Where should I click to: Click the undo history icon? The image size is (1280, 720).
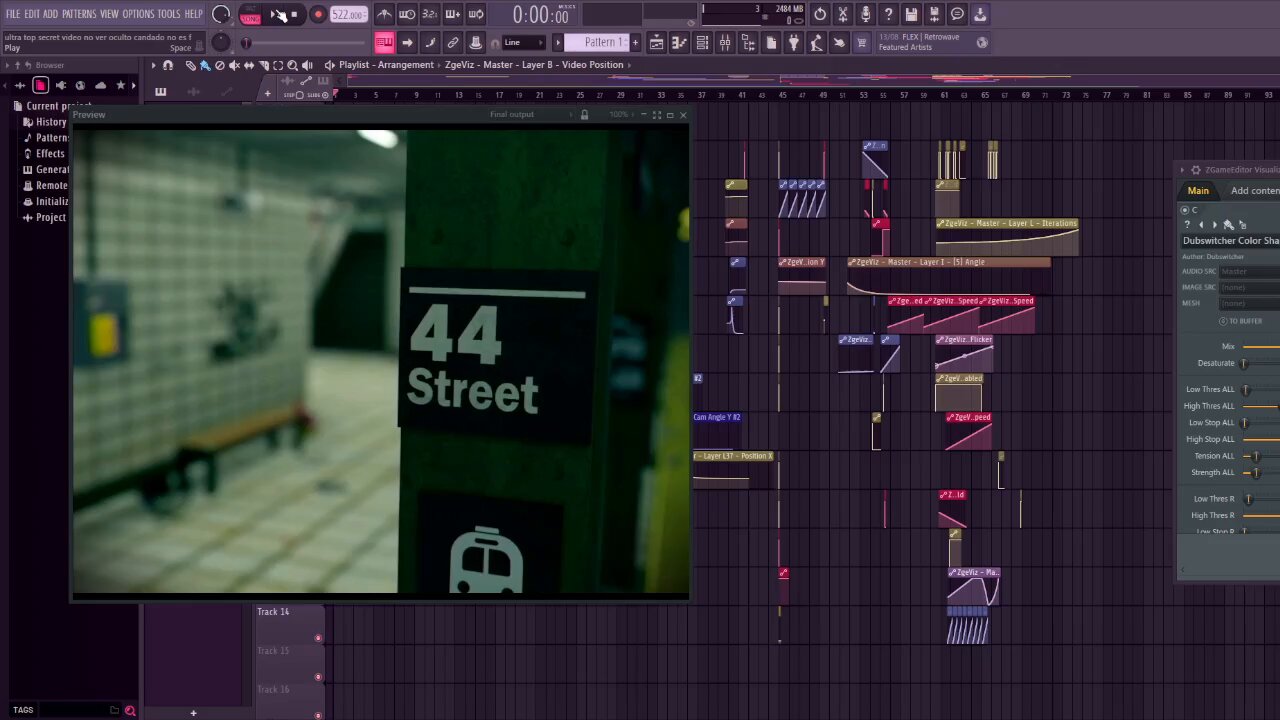(820, 14)
